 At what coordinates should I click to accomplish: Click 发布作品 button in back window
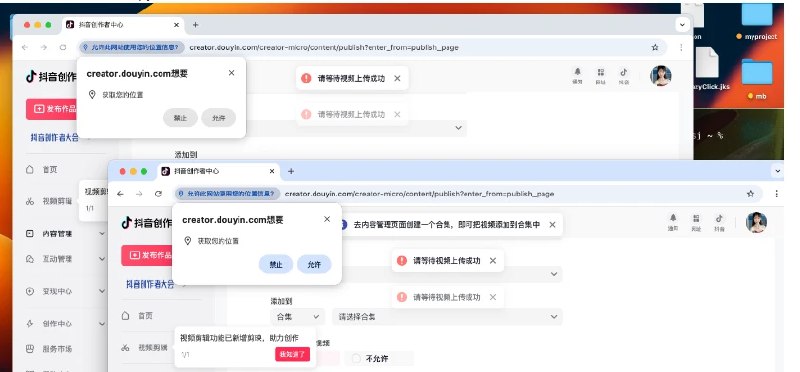click(53, 109)
